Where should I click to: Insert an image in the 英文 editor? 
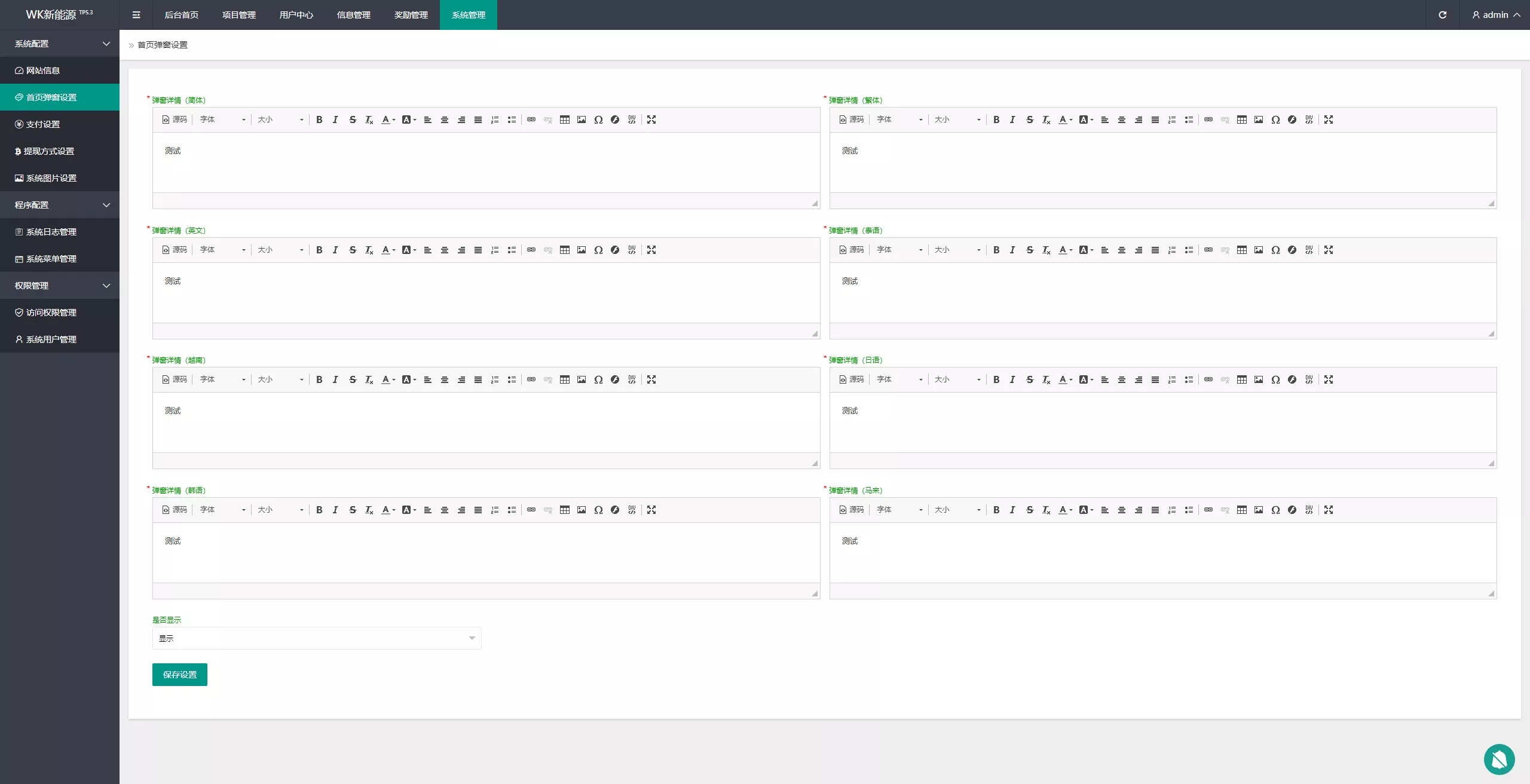pyautogui.click(x=582, y=250)
